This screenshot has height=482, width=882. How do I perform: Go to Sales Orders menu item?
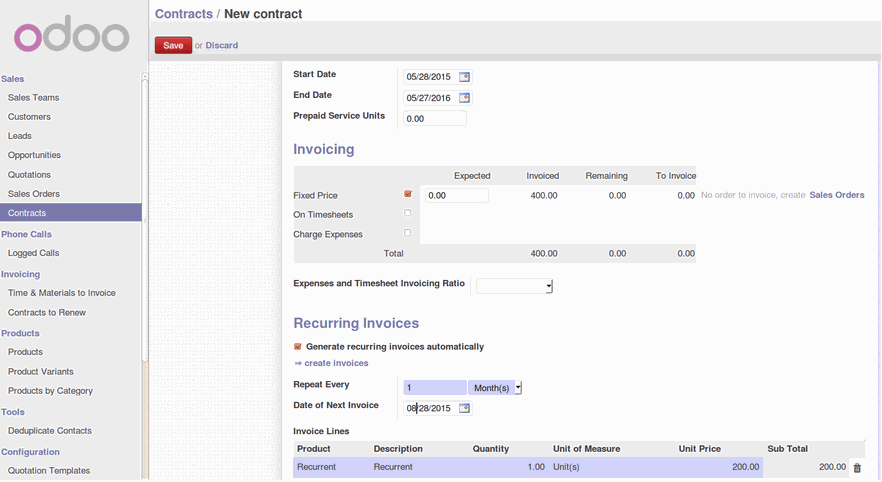coord(34,194)
